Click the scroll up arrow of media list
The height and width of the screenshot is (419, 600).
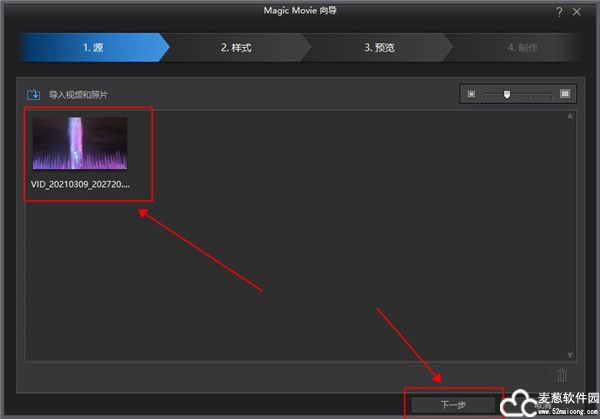pos(570,116)
